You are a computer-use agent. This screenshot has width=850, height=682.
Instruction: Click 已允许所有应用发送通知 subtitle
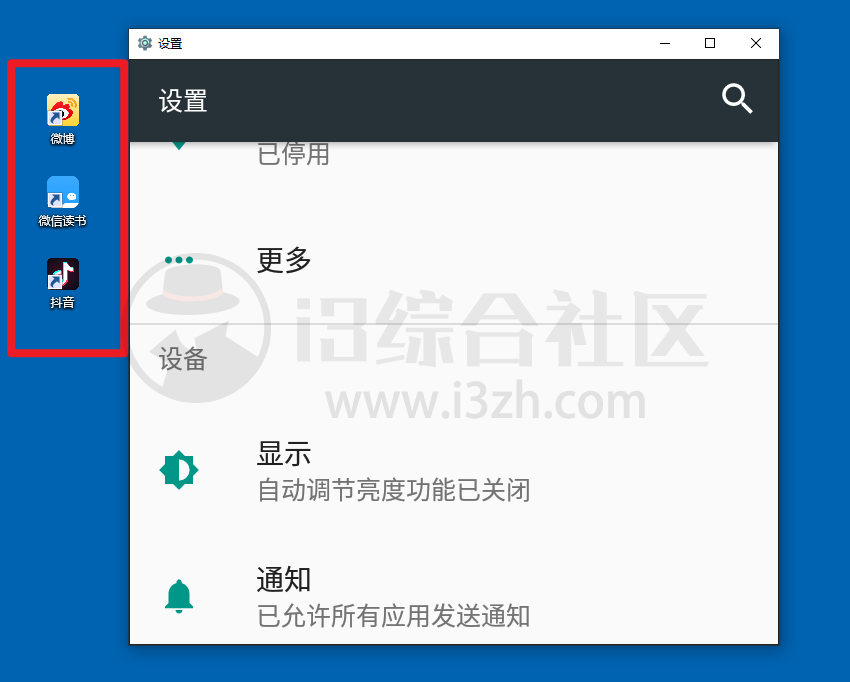(393, 616)
